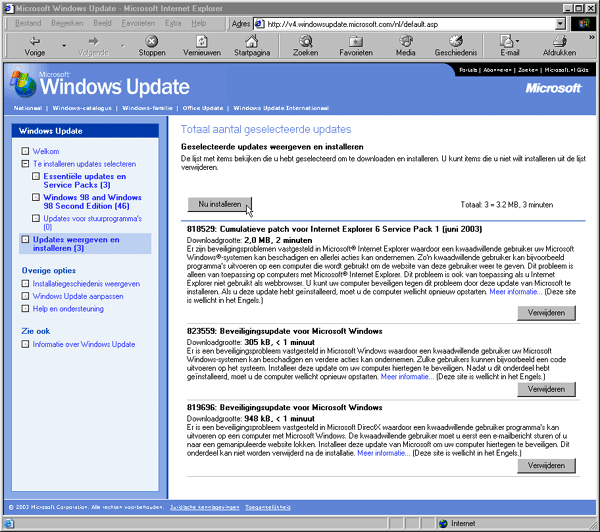Click Microsoft.nl Gids top-right link
The image size is (600, 532).
pyautogui.click(x=566, y=70)
